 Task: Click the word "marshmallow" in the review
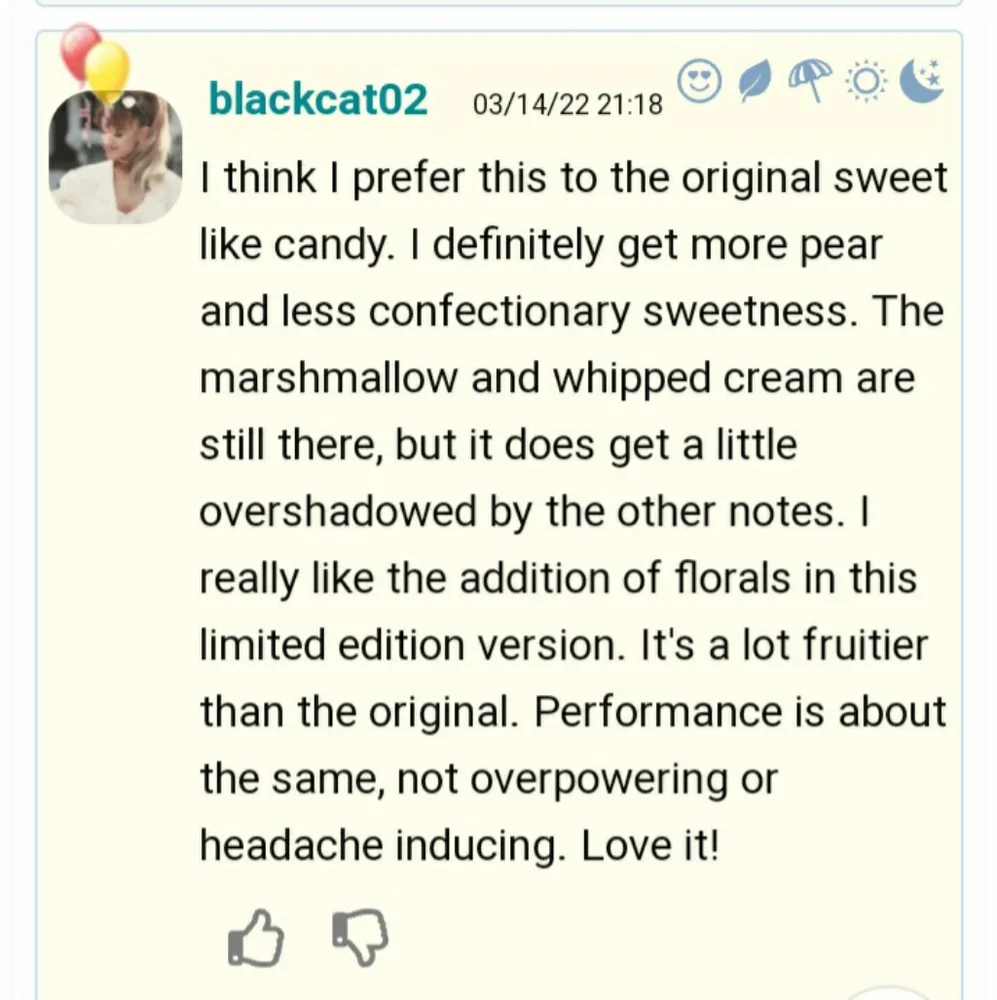(x=329, y=379)
